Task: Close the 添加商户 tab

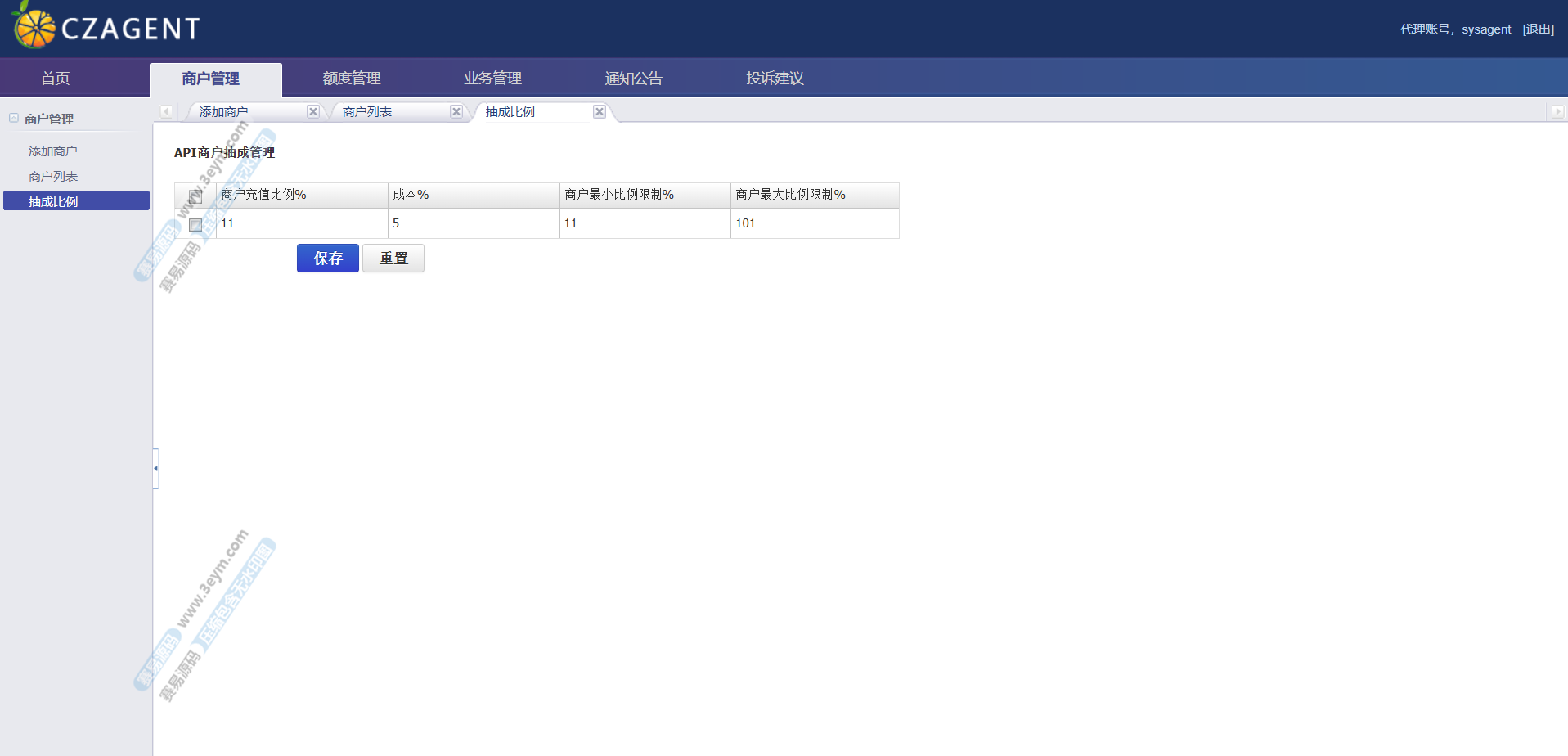Action: (x=312, y=112)
